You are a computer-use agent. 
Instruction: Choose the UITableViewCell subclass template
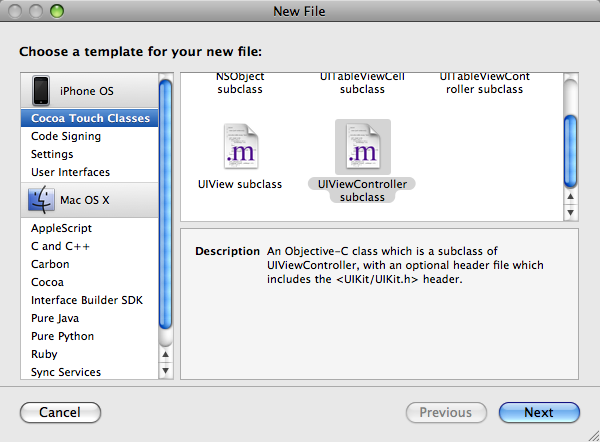[x=362, y=83]
